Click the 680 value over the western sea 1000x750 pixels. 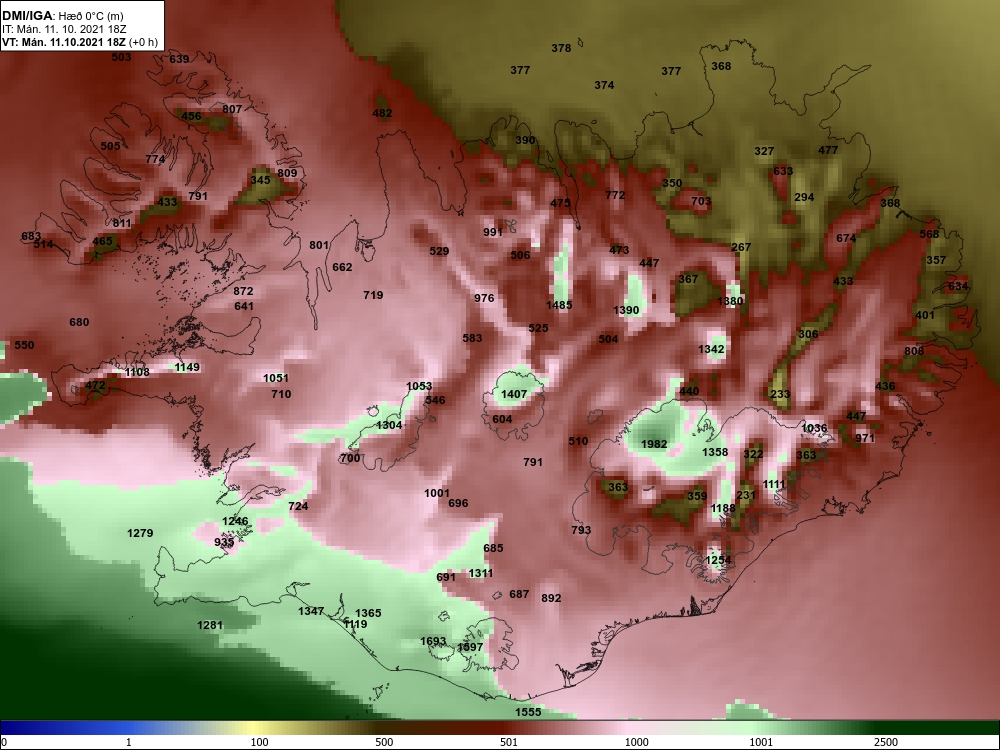coord(79,322)
